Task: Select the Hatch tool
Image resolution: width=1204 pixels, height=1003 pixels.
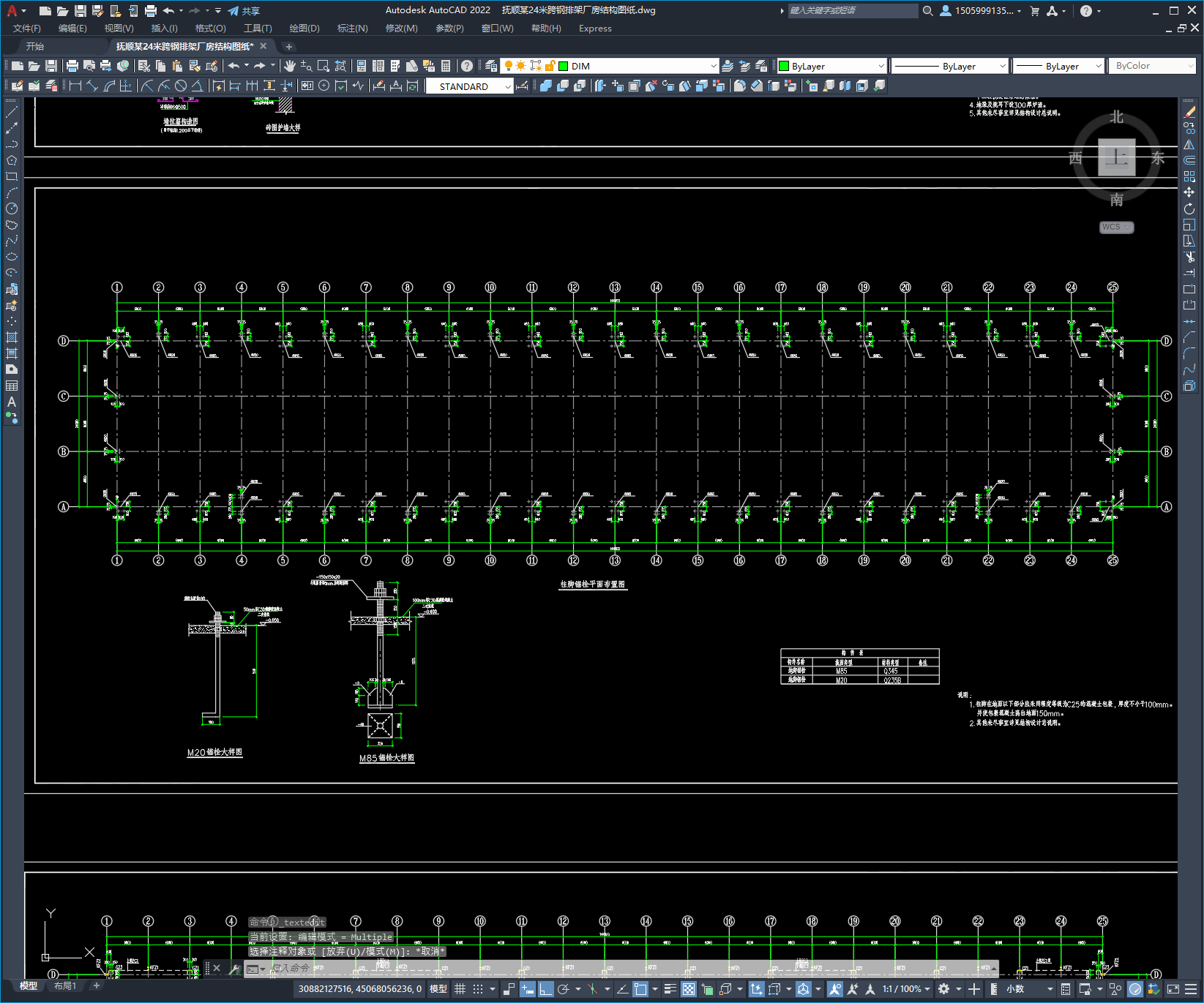Action: tap(12, 337)
